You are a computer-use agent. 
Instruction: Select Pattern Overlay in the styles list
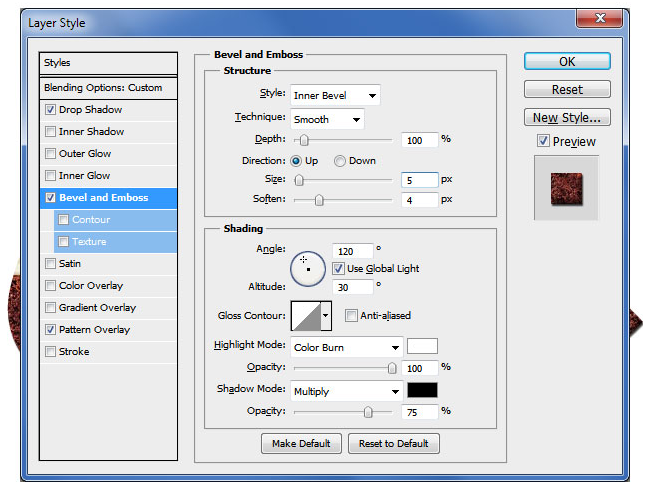(x=94, y=330)
